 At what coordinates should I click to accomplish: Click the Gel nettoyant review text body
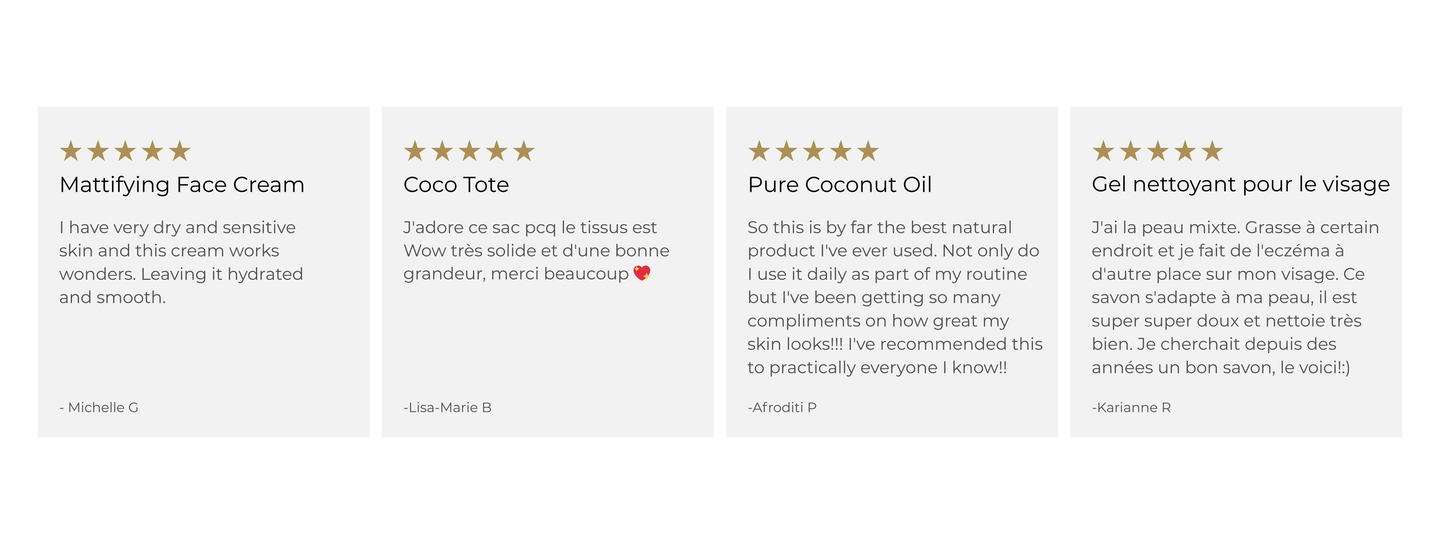coord(1236,297)
